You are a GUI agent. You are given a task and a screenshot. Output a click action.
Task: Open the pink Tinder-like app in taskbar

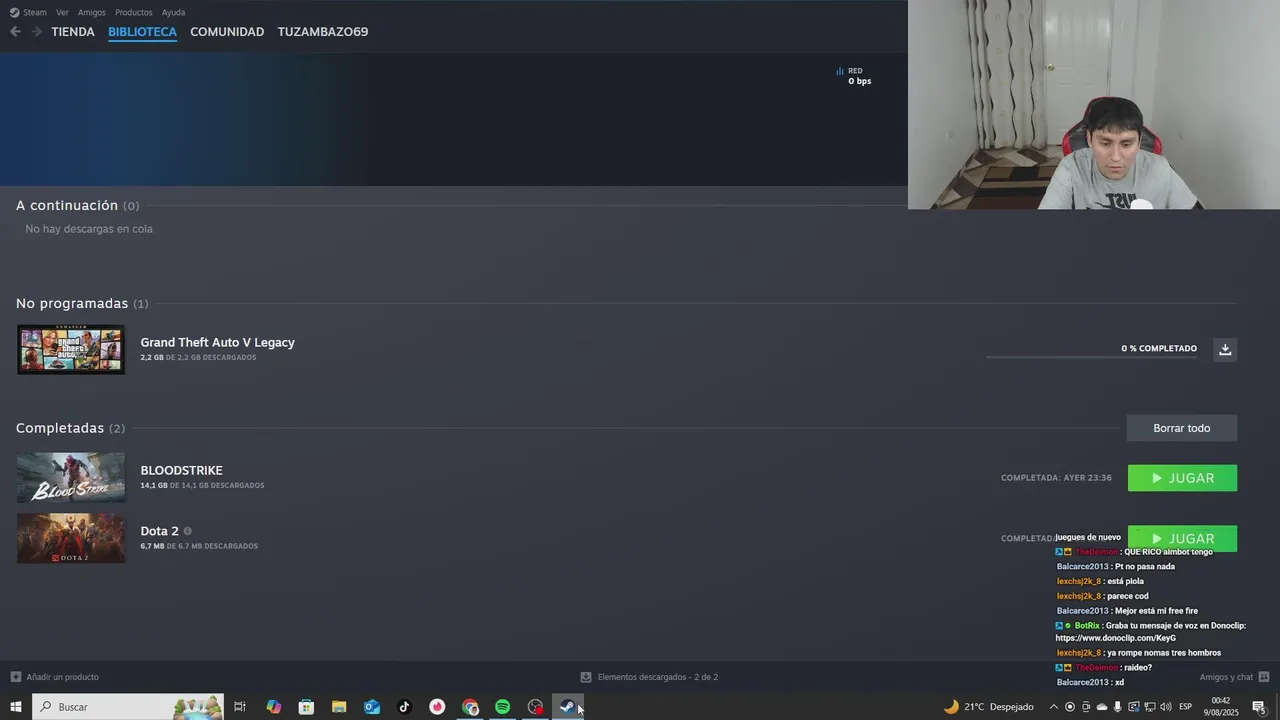click(437, 707)
